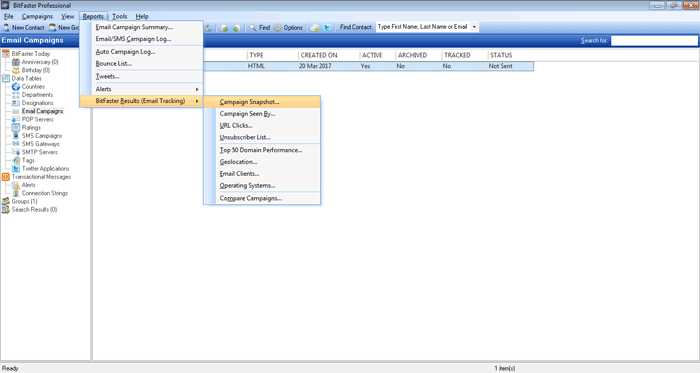
Task: Click the Departments tree icon
Action: click(x=16, y=95)
